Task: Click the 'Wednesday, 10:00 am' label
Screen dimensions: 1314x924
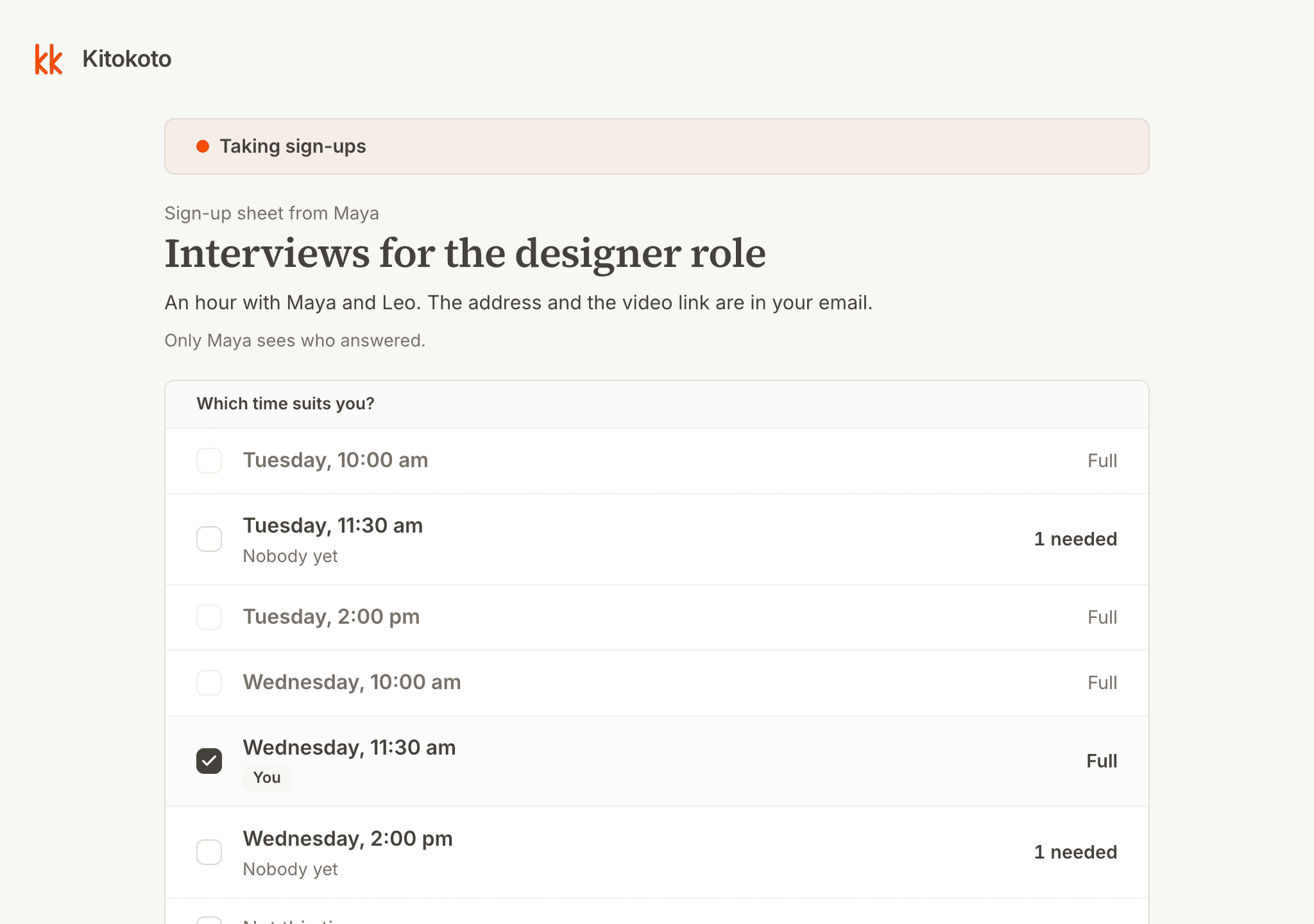Action: pyautogui.click(x=352, y=682)
